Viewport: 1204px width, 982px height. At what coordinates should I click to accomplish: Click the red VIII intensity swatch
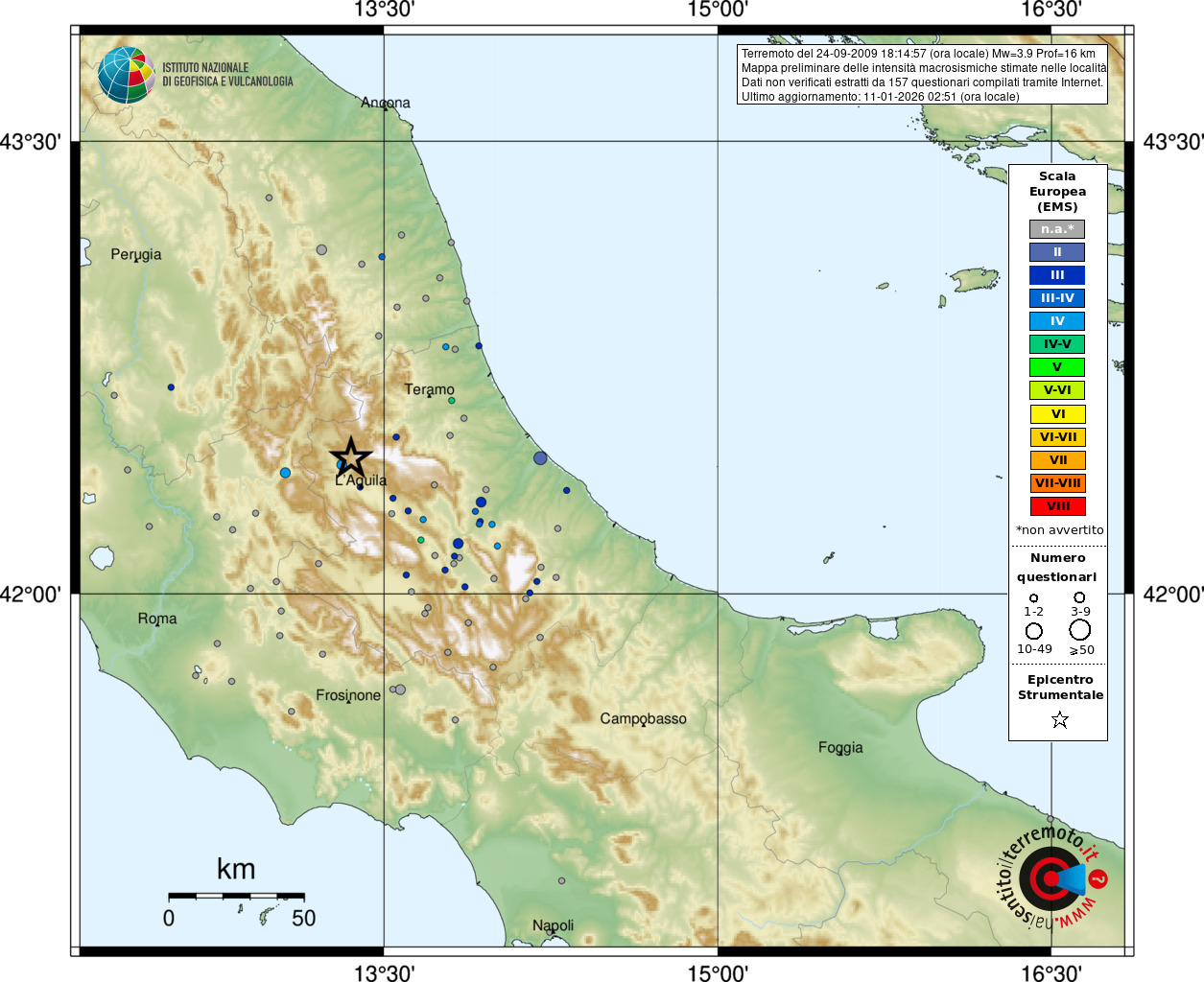pos(1057,506)
